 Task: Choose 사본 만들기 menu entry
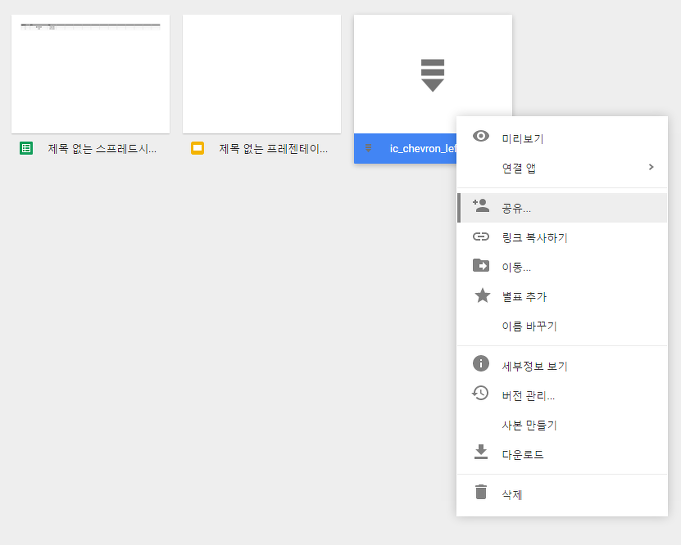pyautogui.click(x=562, y=425)
